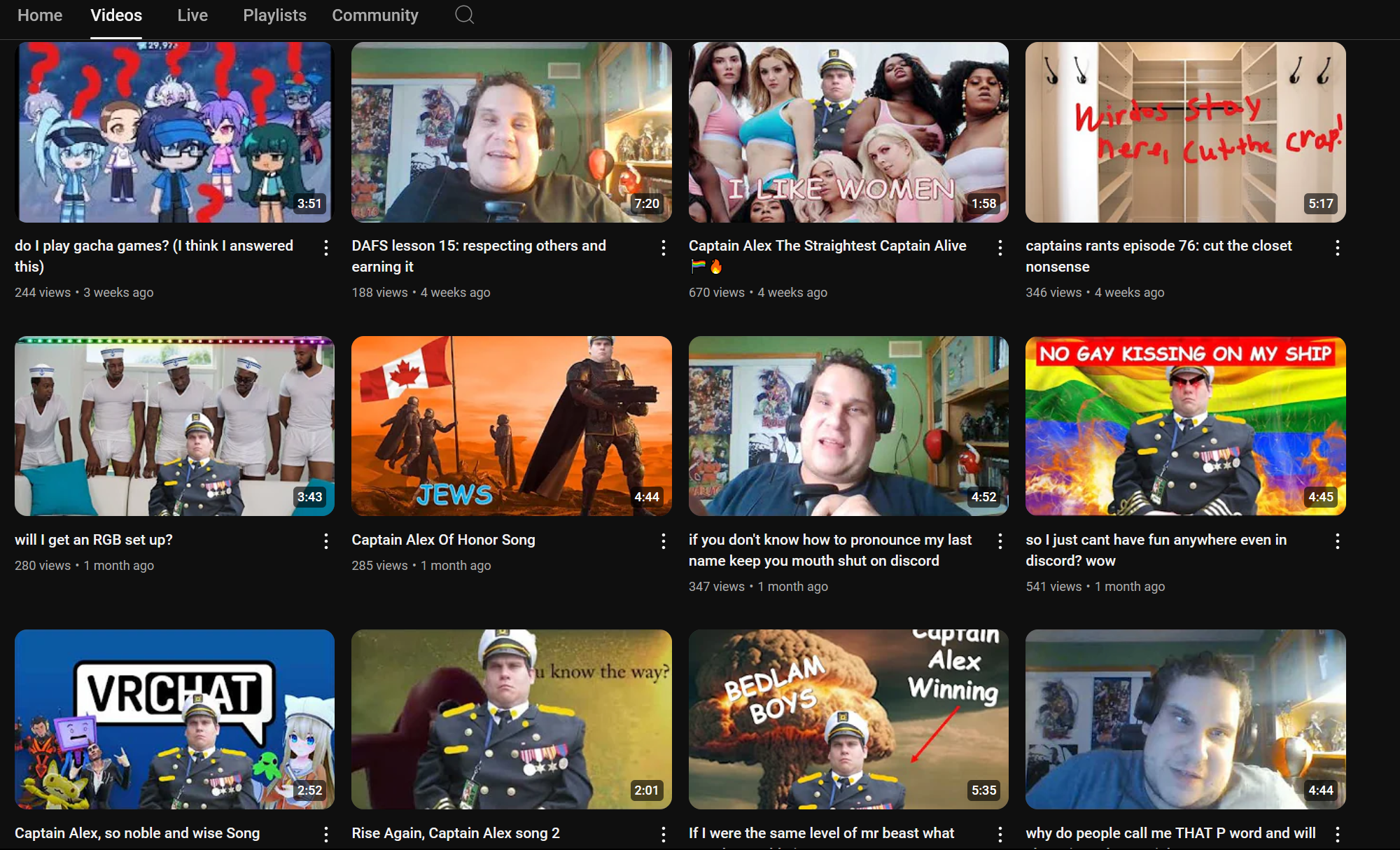Play the closet thumbnail with red handwriting
This screenshot has width=1400, height=850.
(1185, 132)
